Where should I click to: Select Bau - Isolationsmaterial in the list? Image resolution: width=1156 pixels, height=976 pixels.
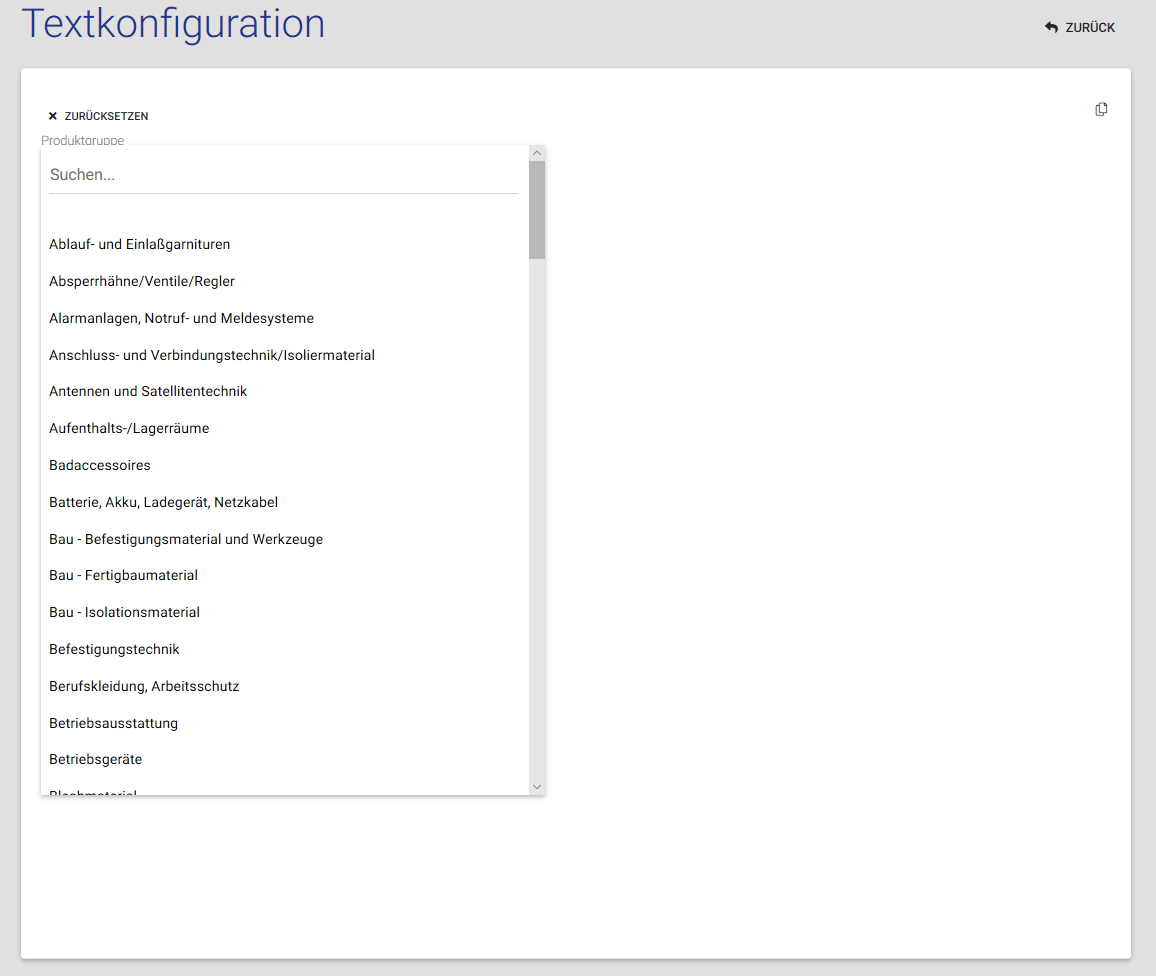pos(124,612)
